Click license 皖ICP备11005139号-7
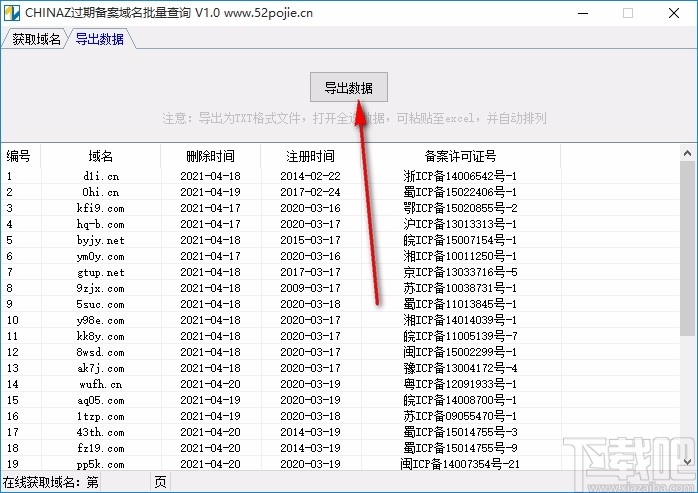The width and height of the screenshot is (698, 493). pyautogui.click(x=460, y=337)
